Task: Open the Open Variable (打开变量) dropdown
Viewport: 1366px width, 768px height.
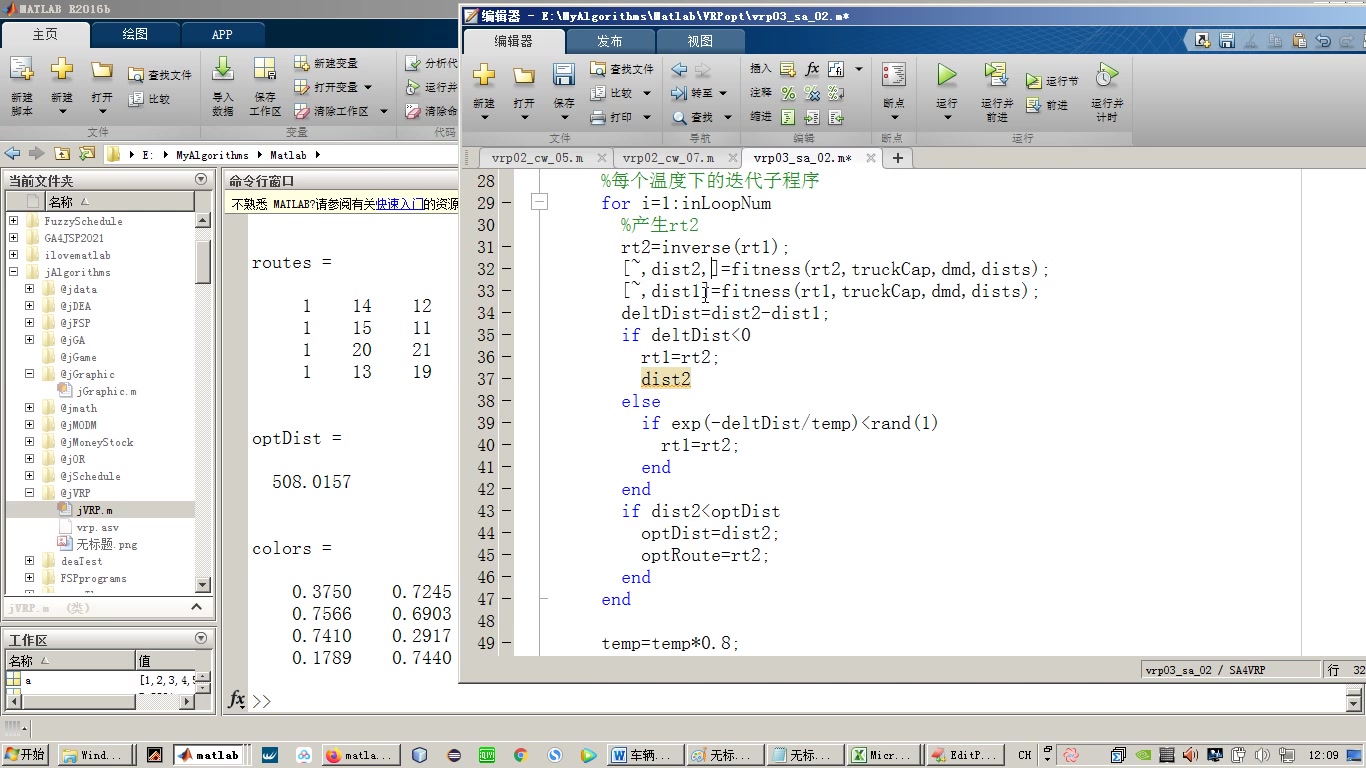Action: tap(368, 87)
